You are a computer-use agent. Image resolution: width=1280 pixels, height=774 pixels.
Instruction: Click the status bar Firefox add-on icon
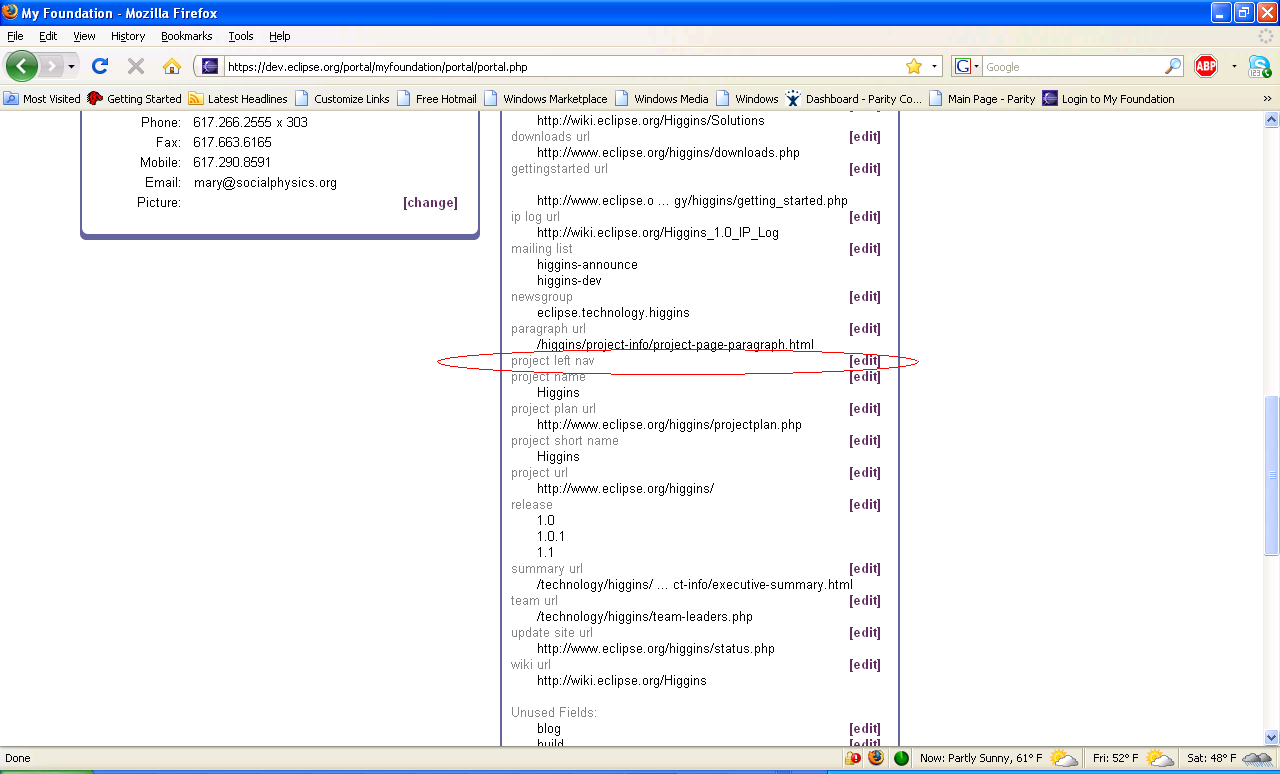point(876,758)
